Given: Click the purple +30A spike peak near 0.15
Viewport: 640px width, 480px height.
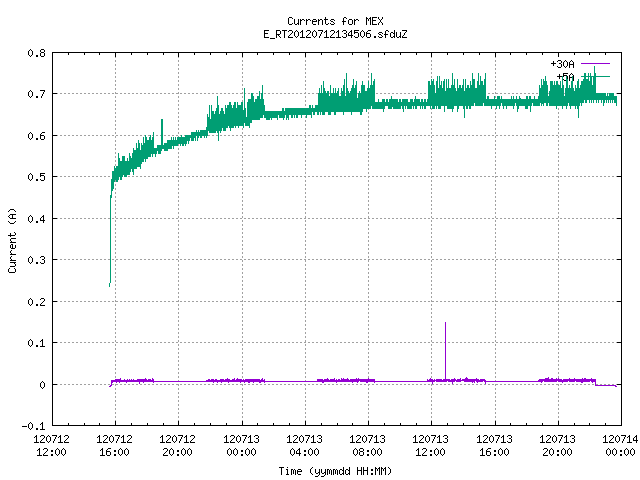Looking at the screenshot, I should [445, 323].
